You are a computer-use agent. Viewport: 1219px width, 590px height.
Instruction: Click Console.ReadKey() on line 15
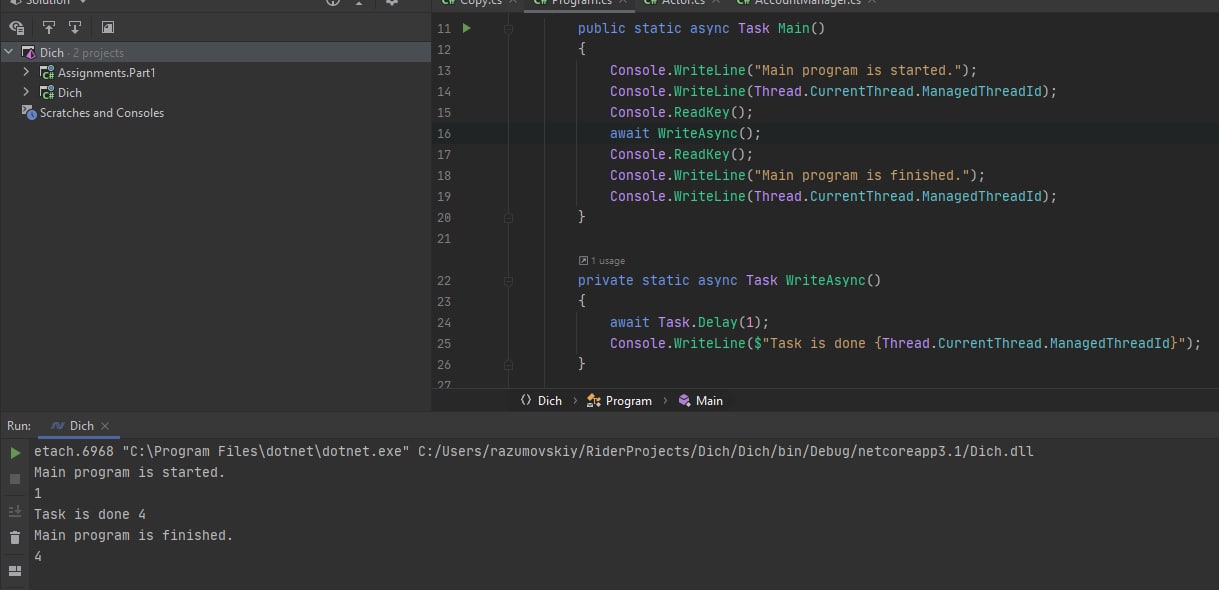point(677,112)
